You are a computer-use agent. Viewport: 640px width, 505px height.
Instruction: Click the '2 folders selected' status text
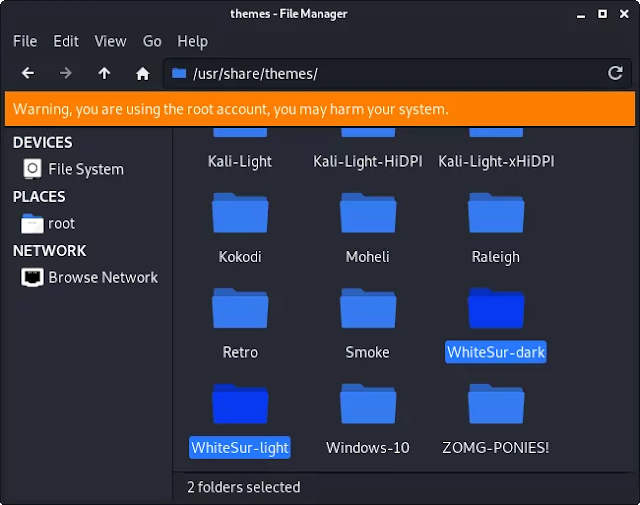tap(244, 487)
